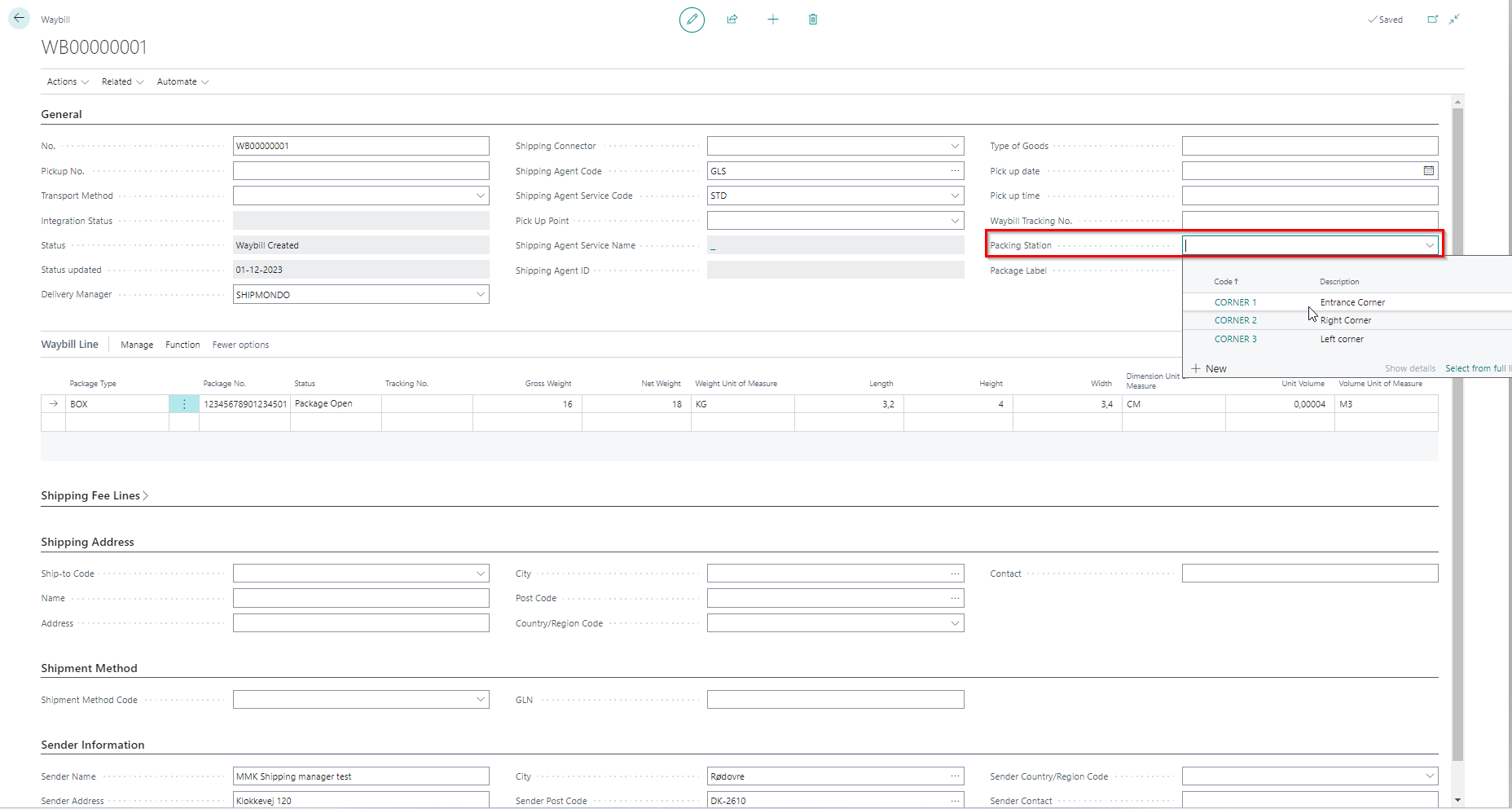The height and width of the screenshot is (809, 1512).
Task: Click the plus icon to create new waybill
Action: [x=773, y=20]
